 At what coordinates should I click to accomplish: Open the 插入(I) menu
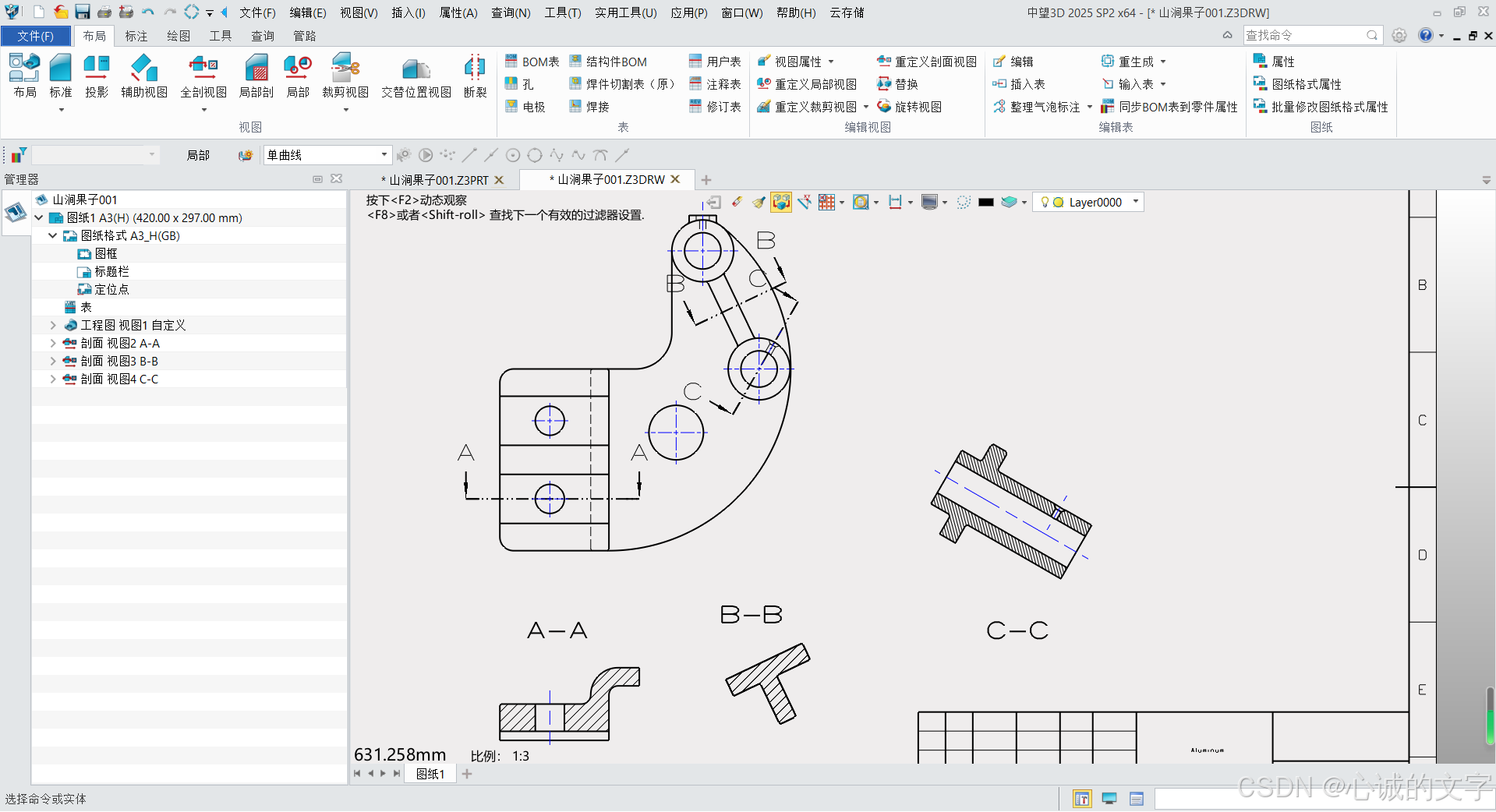click(x=408, y=12)
